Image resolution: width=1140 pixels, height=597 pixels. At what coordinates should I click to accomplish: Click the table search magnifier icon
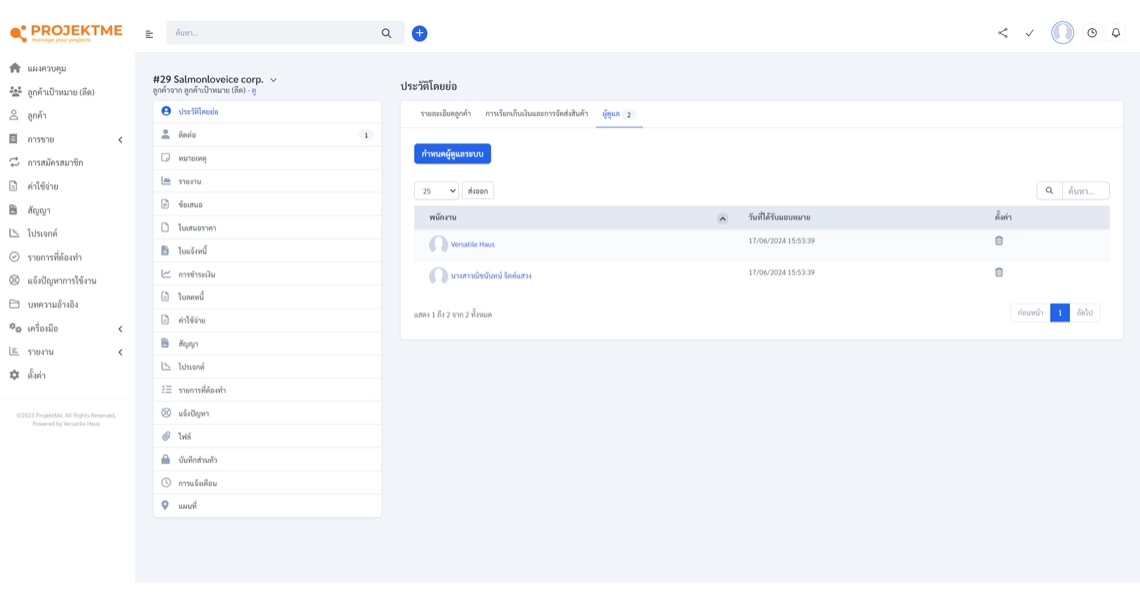point(1049,190)
